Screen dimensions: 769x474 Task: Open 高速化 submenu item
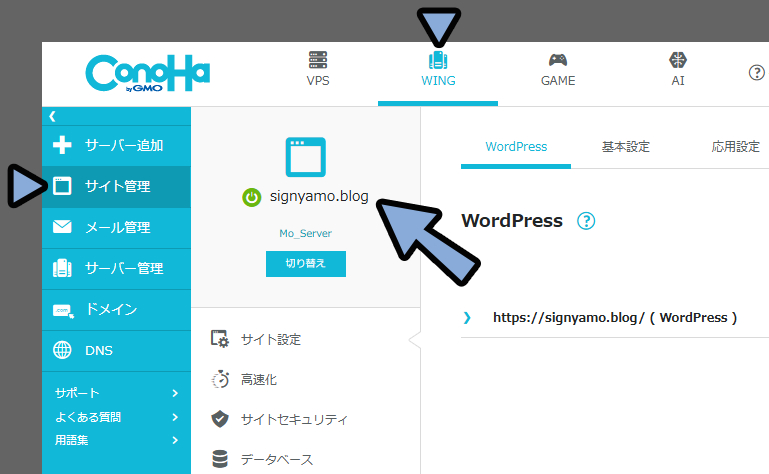coord(259,380)
